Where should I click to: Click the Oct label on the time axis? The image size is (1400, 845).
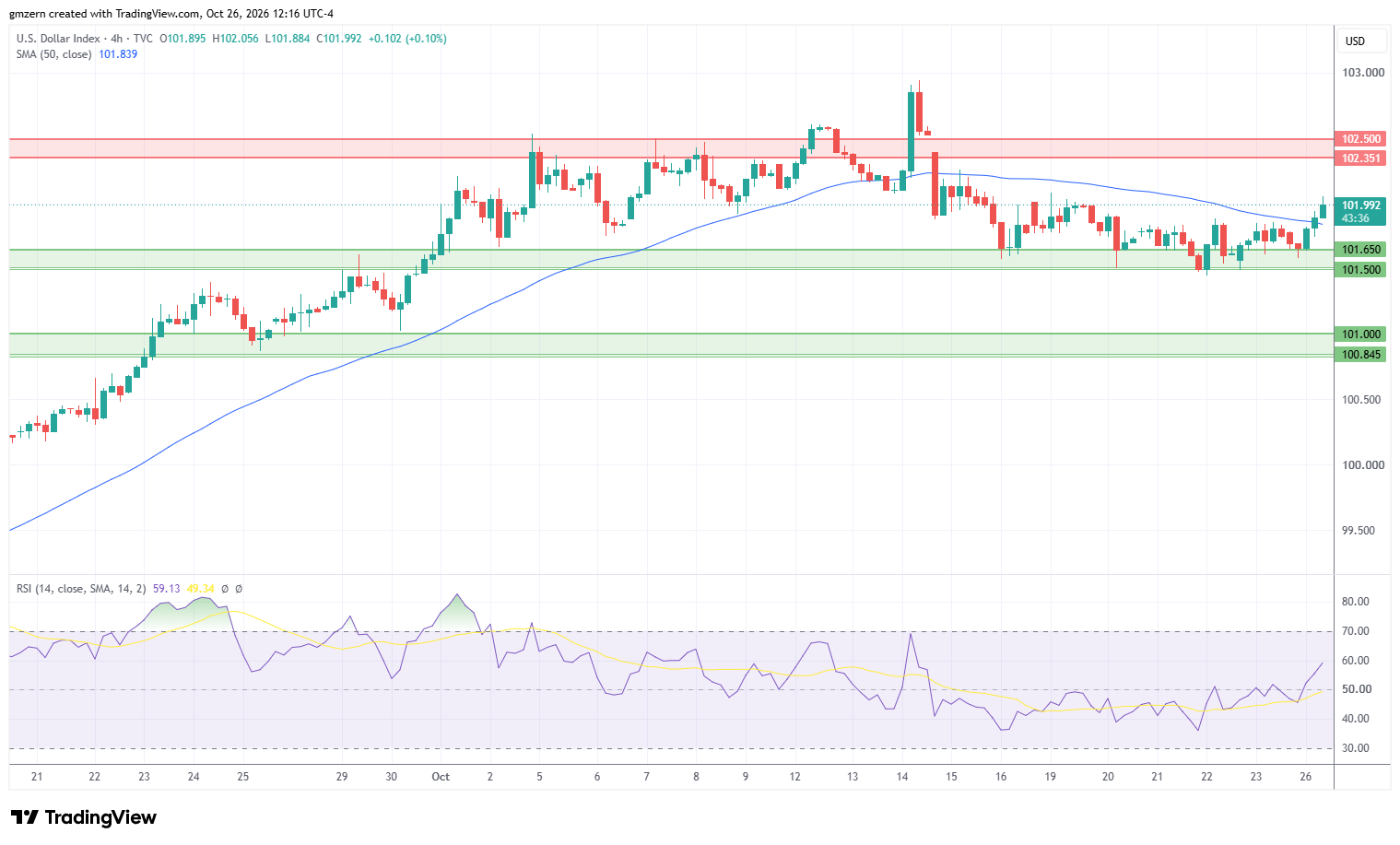coord(441,777)
